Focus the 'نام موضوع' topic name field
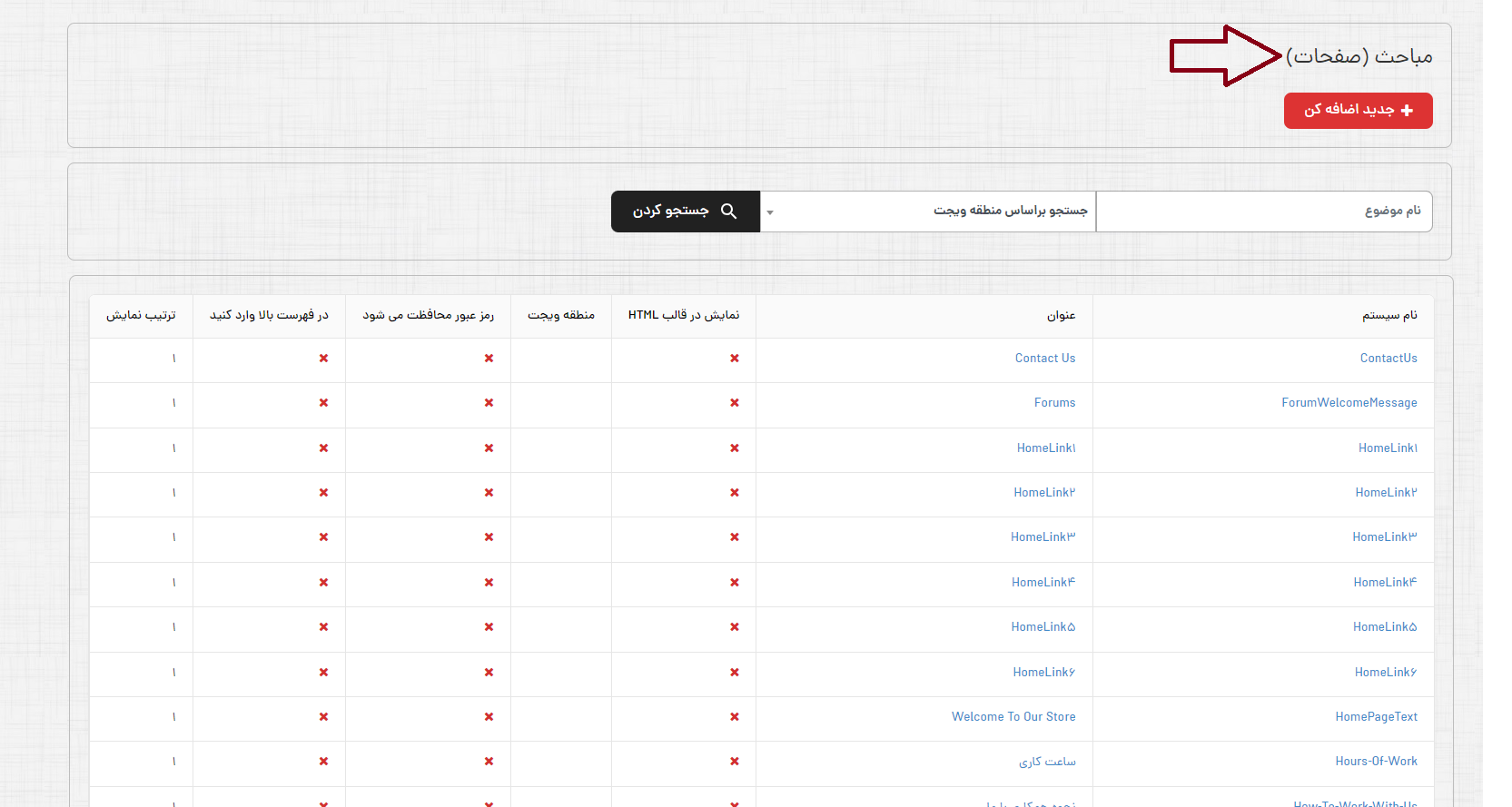The image size is (1512, 807). click(1262, 212)
